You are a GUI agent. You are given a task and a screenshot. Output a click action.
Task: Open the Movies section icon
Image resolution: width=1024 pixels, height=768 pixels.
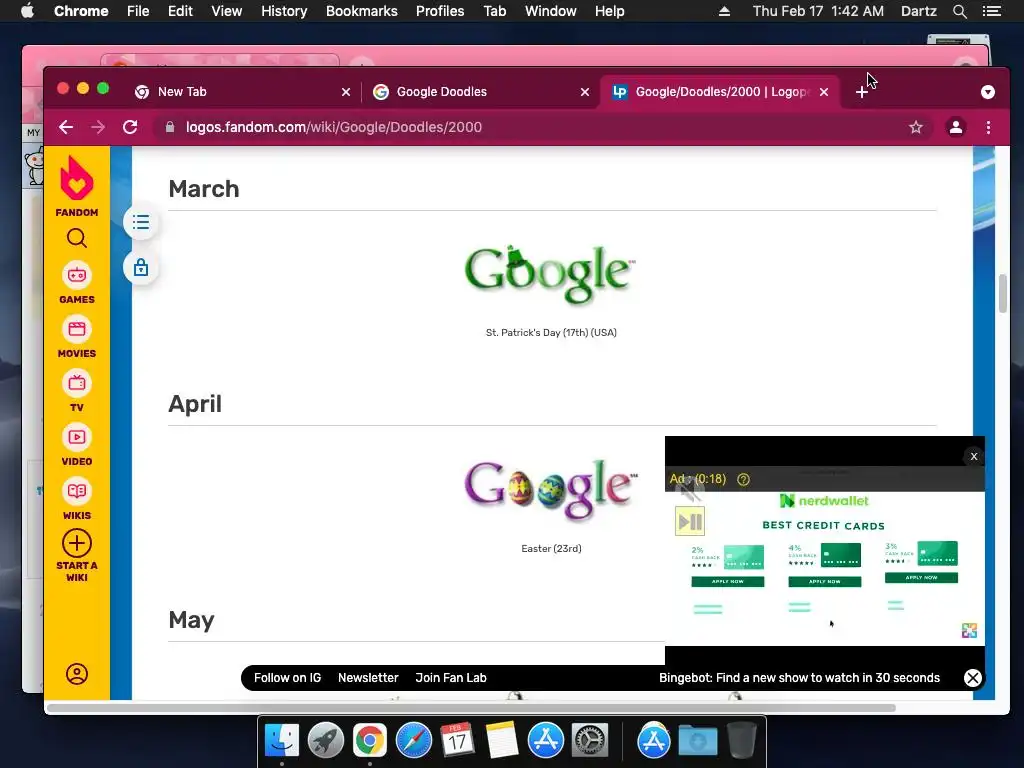click(76, 329)
